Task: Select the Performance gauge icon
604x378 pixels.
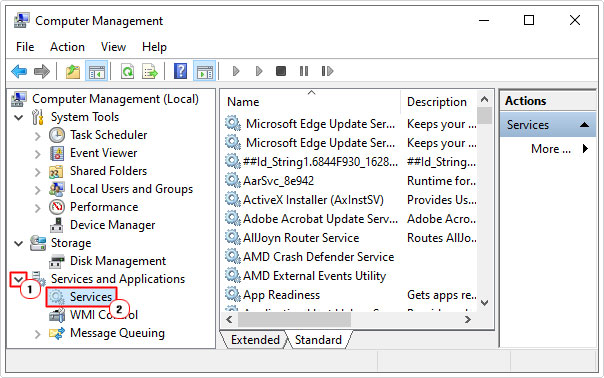Action: point(57,207)
